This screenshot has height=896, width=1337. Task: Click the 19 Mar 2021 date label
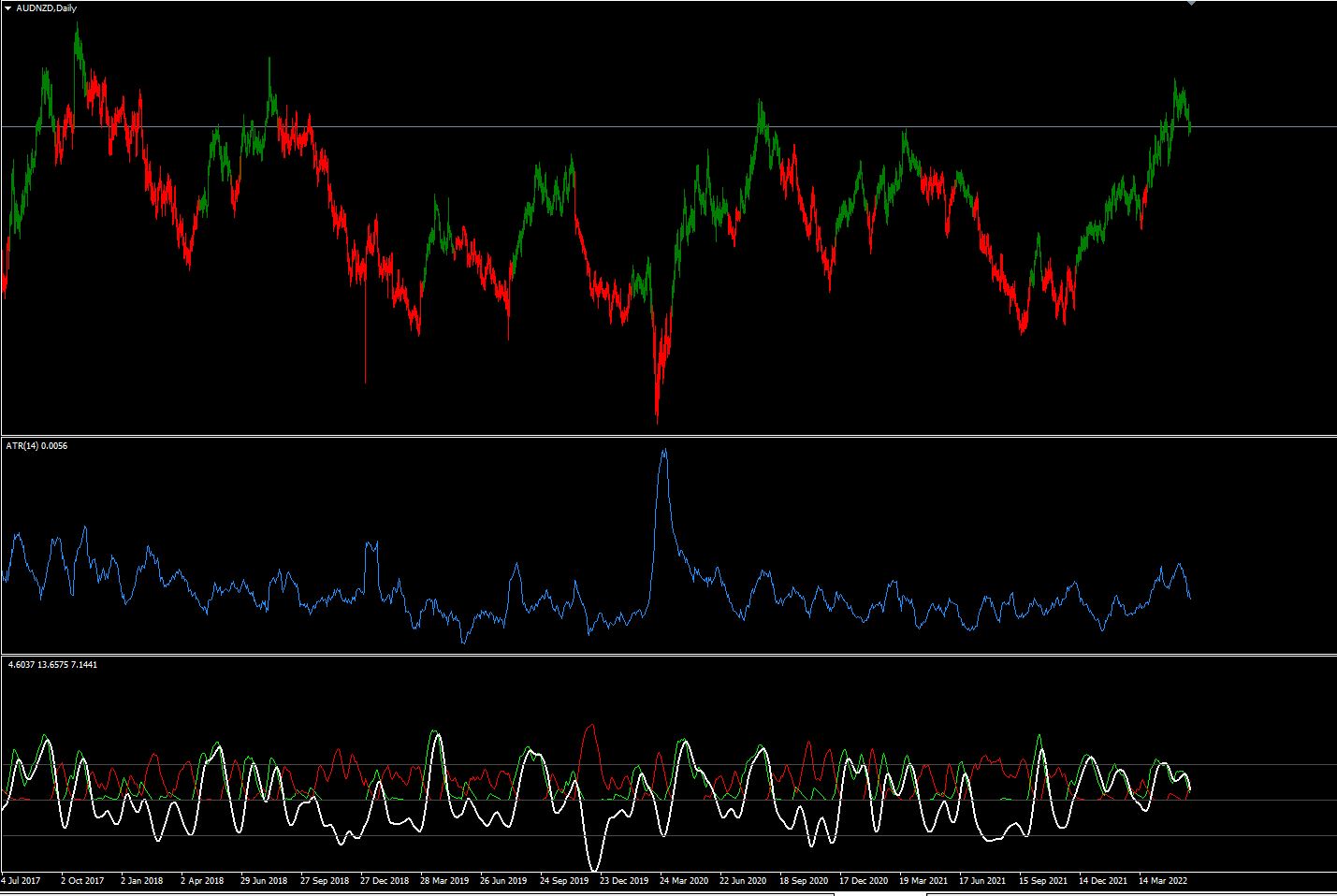coord(923,880)
